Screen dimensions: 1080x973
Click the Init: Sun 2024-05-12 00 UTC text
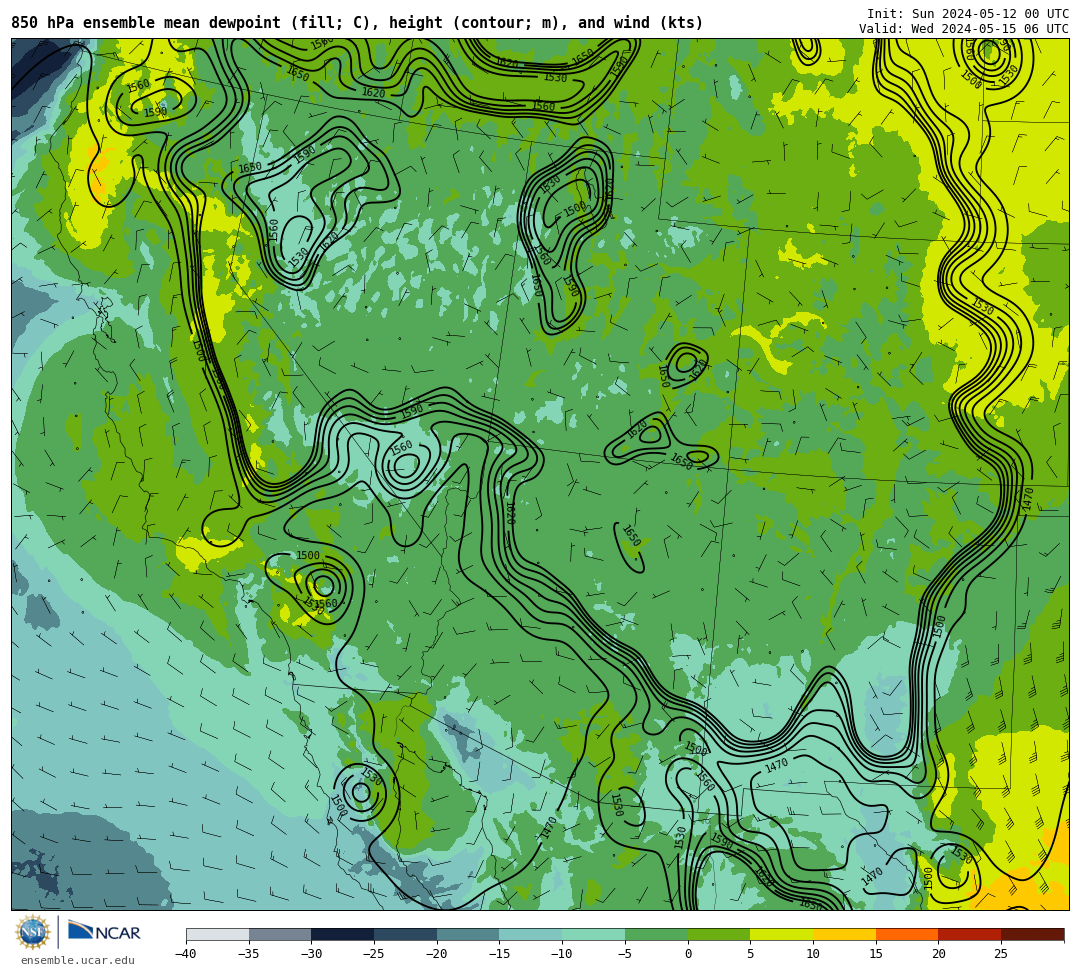point(968,14)
